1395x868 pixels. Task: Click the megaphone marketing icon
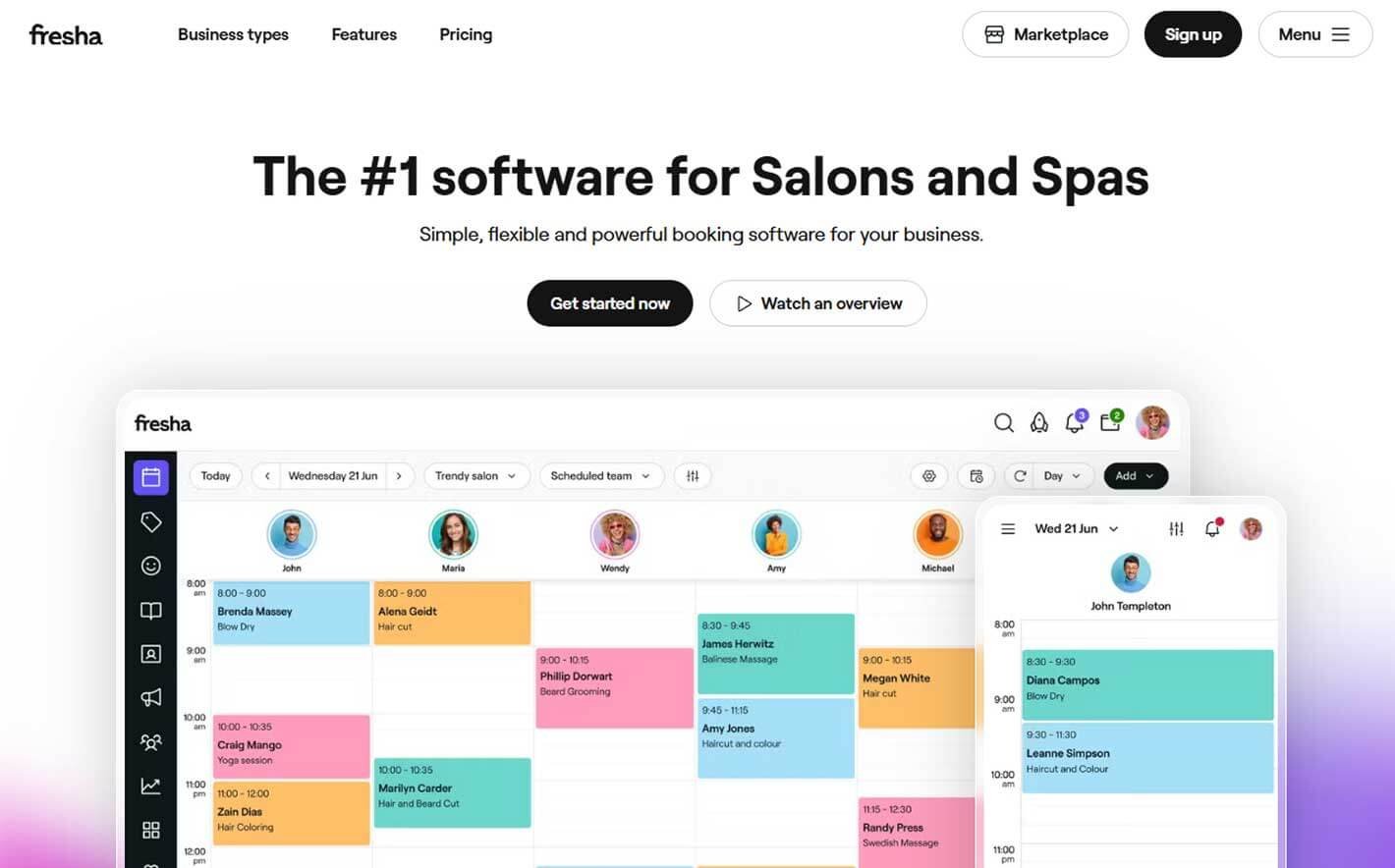click(150, 697)
